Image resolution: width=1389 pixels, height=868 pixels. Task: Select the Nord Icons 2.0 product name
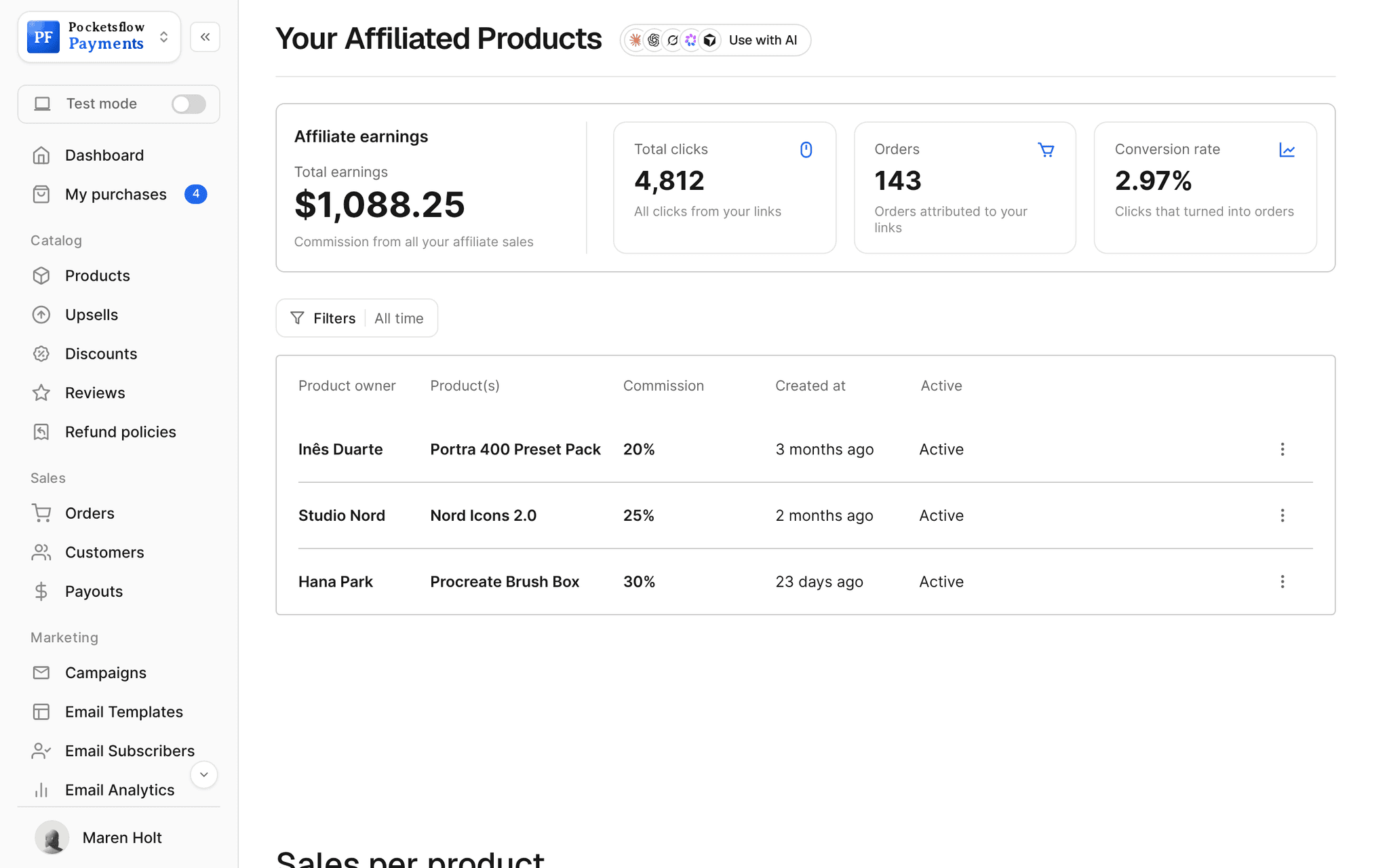[483, 515]
